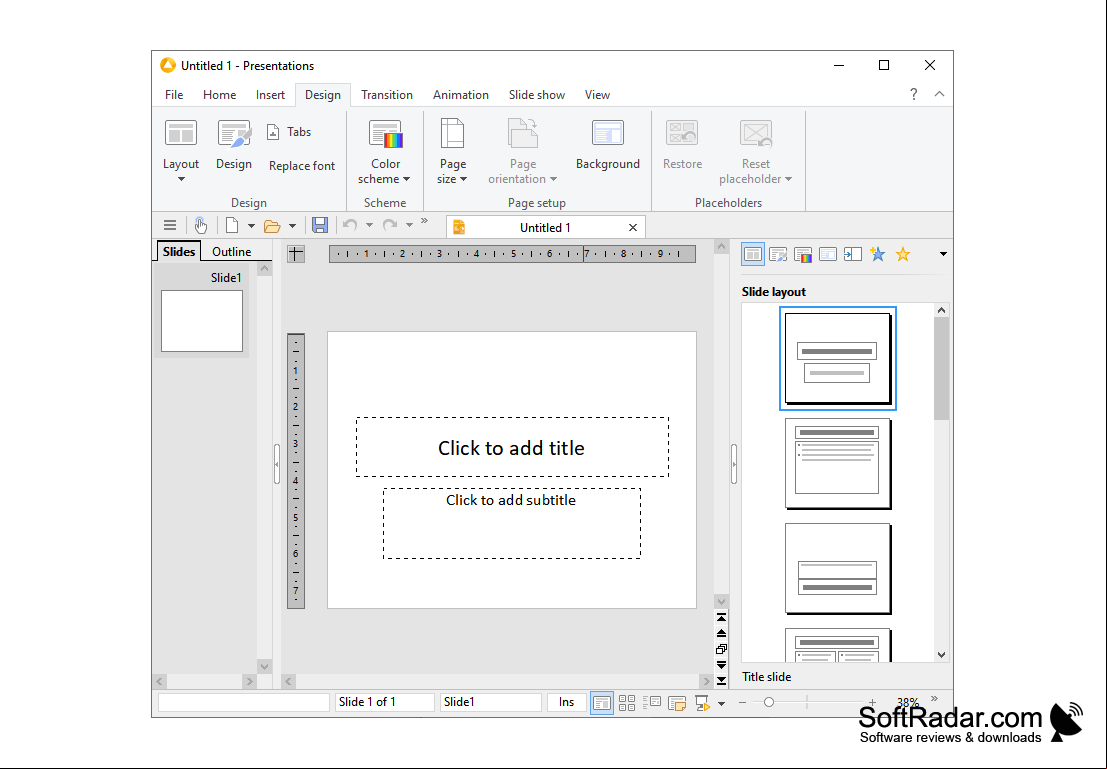Open the New document dropdown arrow

tap(251, 226)
